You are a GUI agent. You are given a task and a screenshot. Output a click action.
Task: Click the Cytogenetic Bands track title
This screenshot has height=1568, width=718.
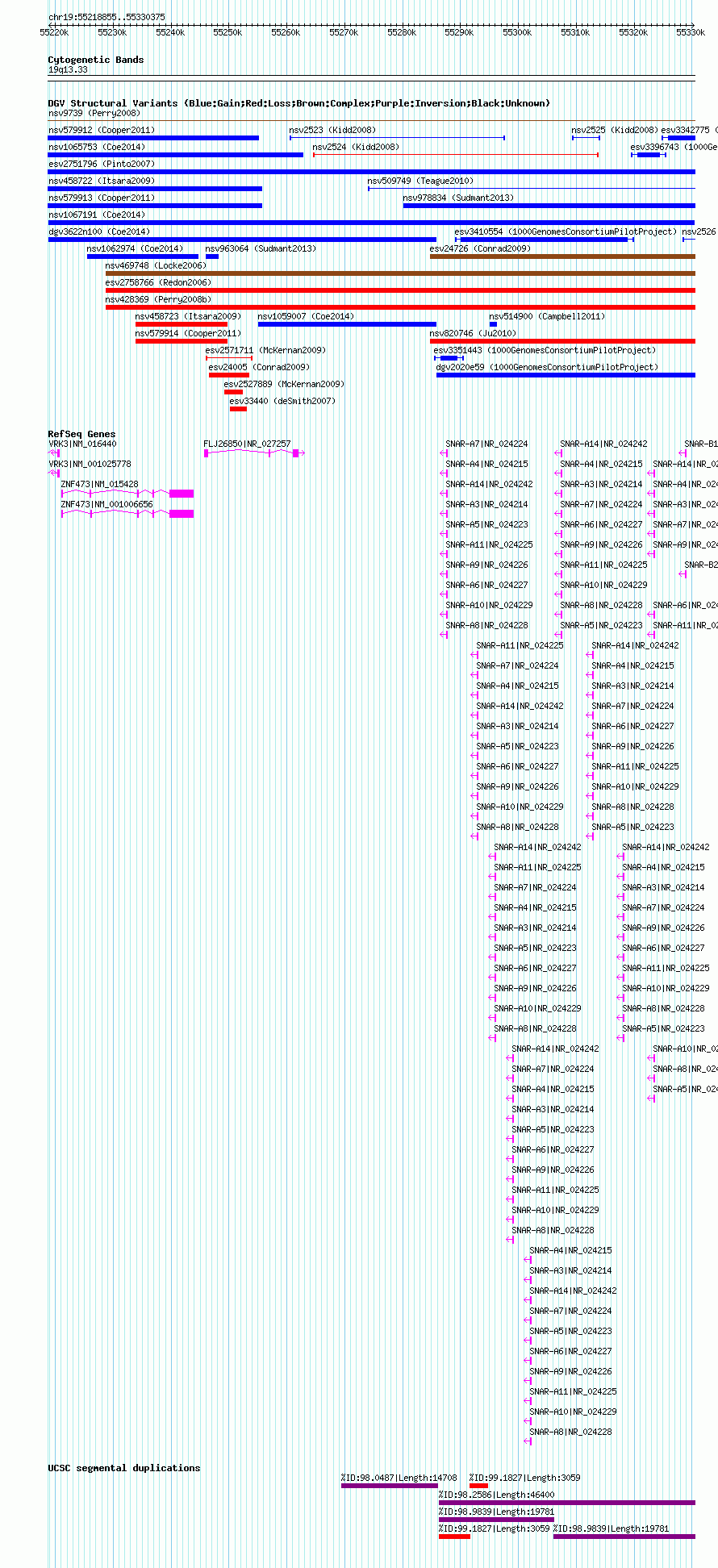(x=95, y=60)
